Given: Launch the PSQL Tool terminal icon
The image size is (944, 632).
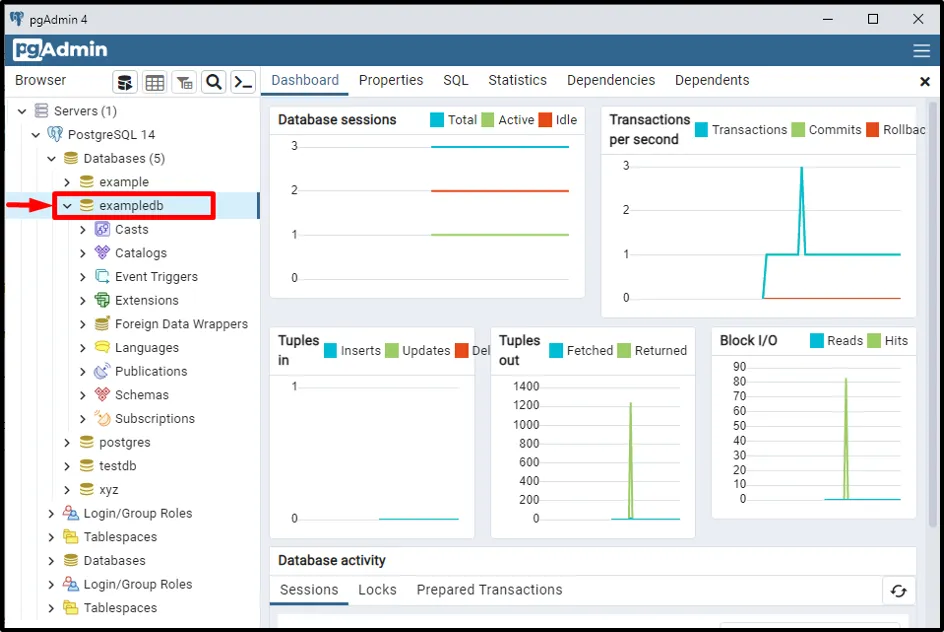Looking at the screenshot, I should pos(243,82).
